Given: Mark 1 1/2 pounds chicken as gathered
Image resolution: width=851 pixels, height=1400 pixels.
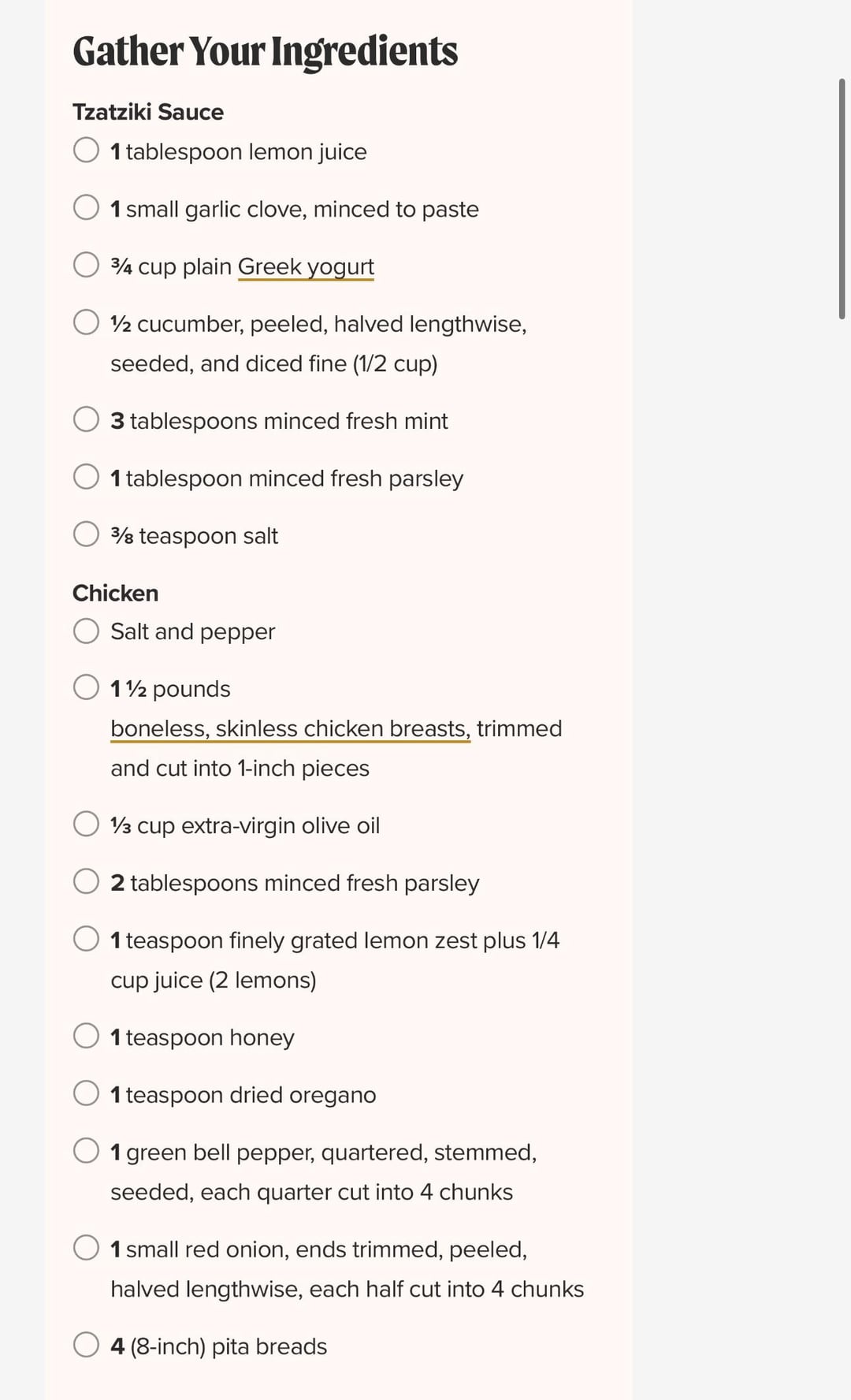Looking at the screenshot, I should tap(86, 687).
